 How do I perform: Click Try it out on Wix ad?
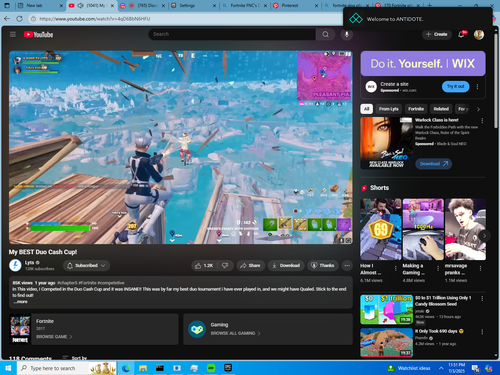click(x=455, y=87)
